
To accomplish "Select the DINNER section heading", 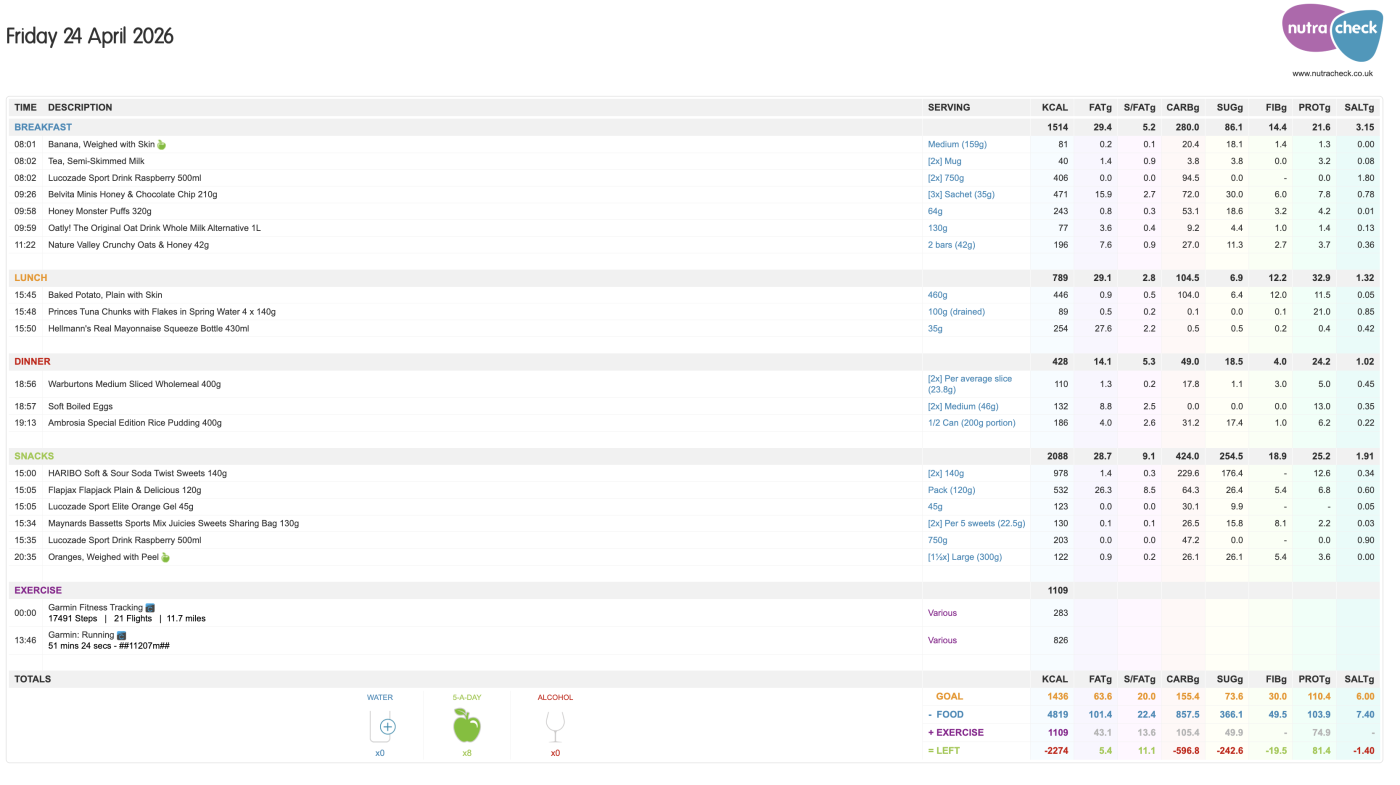I will tap(32, 362).
